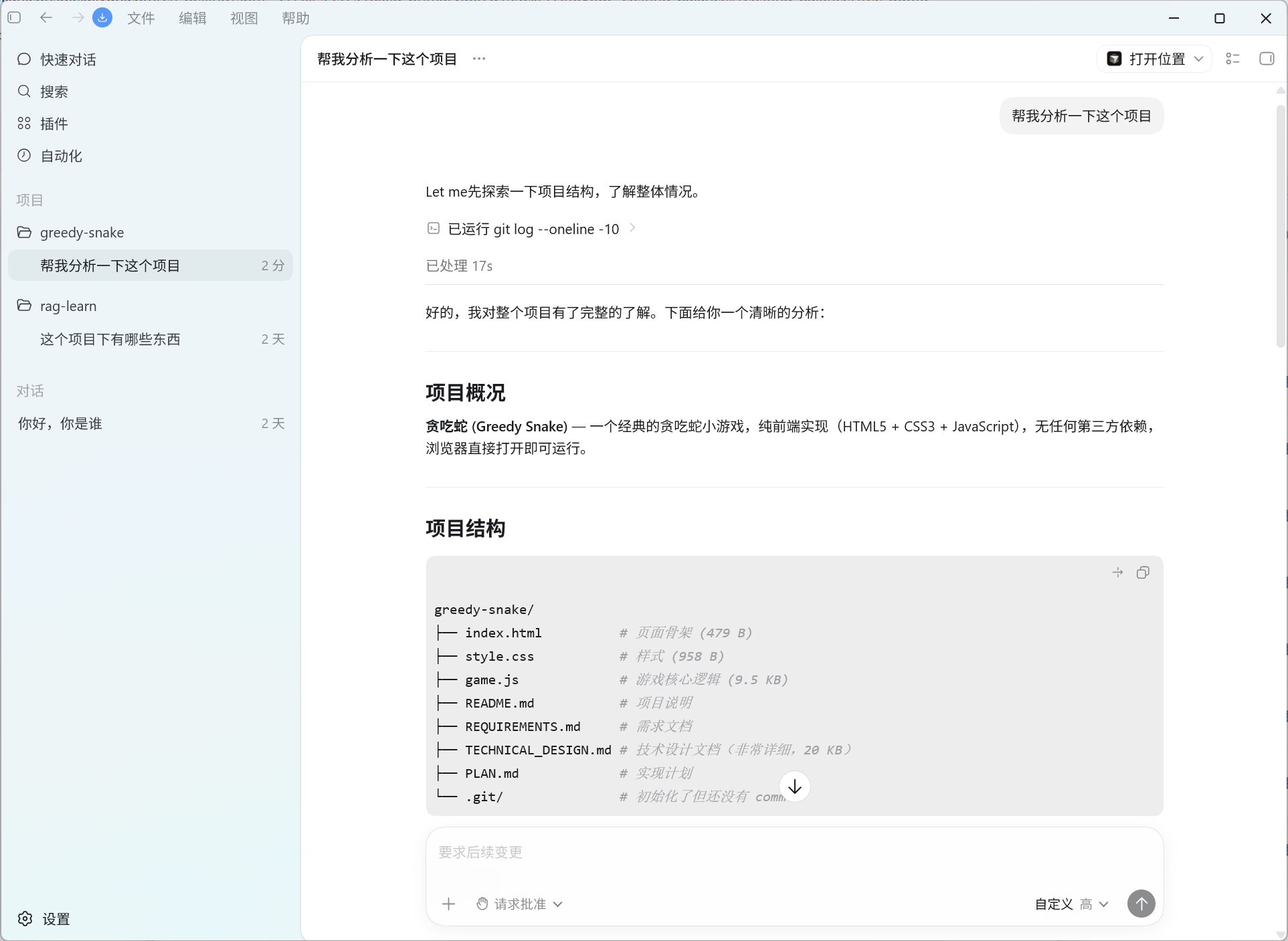This screenshot has height=941, width=1288.
Task: Expand the git log --oneline -10 command
Action: click(x=532, y=229)
